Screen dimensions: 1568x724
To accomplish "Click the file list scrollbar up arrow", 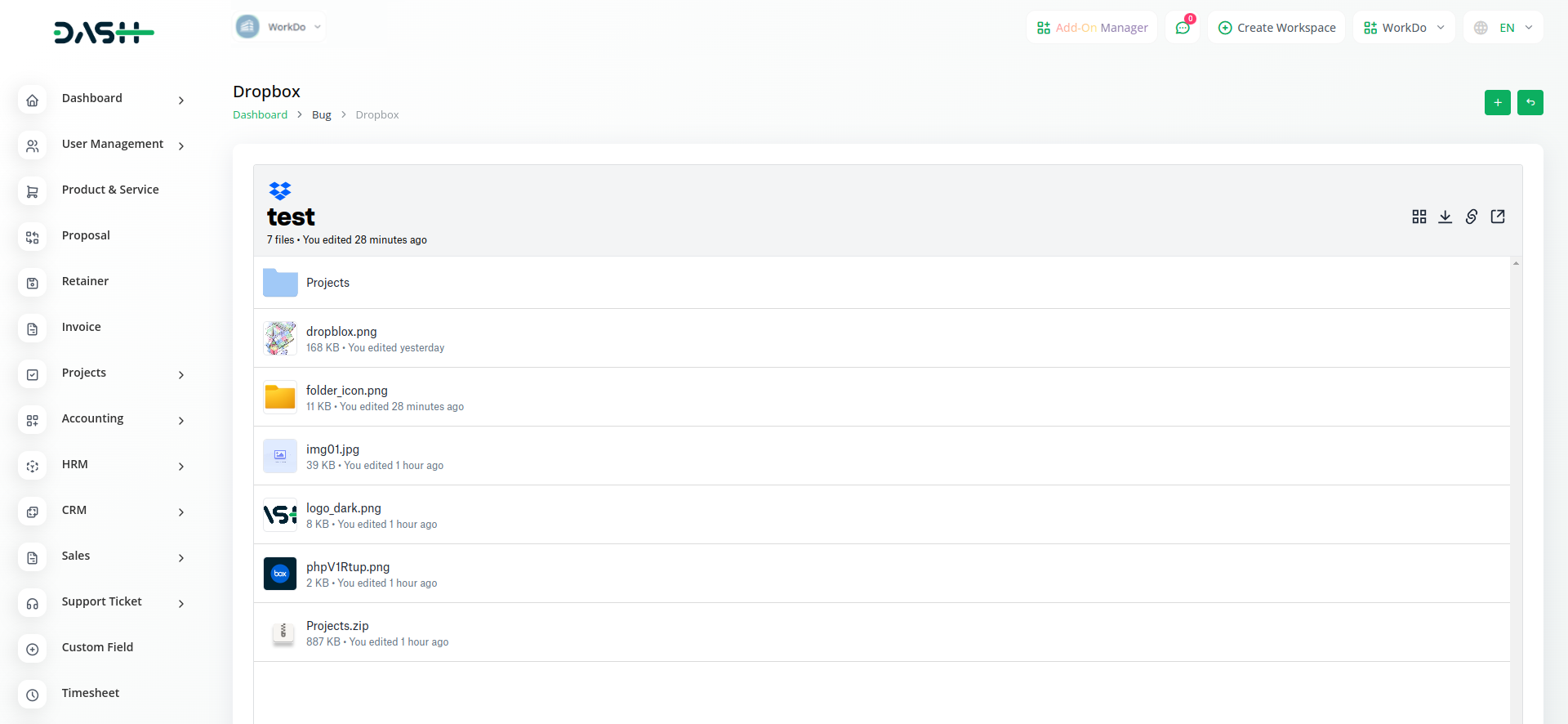I will click(1516, 263).
